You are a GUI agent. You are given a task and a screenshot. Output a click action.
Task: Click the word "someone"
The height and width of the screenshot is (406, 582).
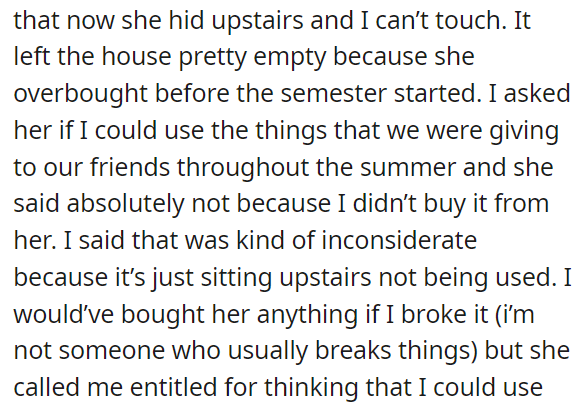click(112, 351)
